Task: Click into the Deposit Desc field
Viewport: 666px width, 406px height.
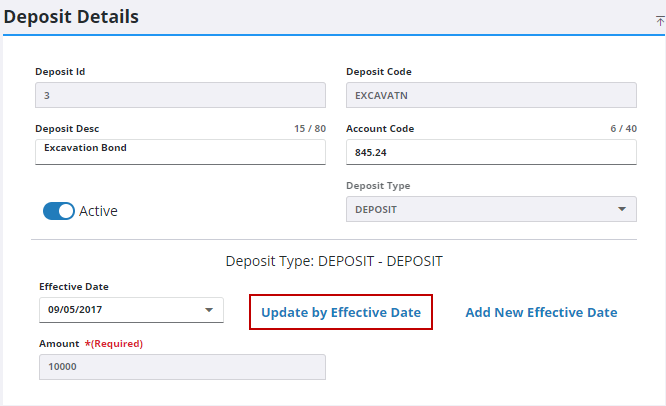Action: tap(180, 150)
